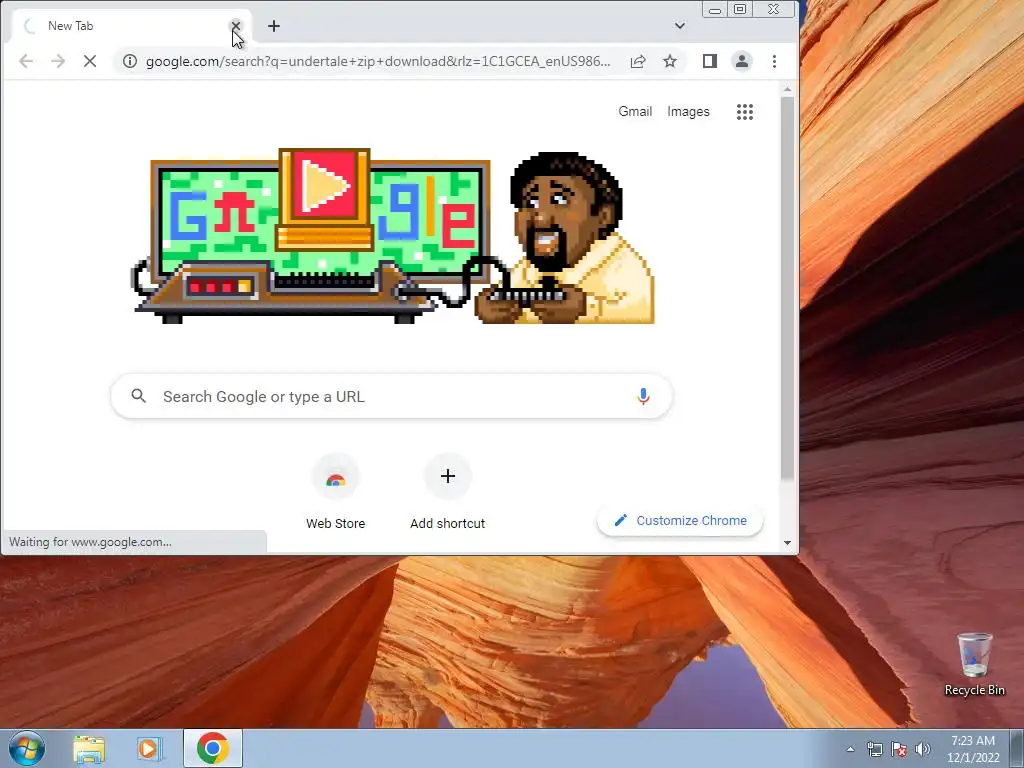Click scrollbar down arrow

788,543
